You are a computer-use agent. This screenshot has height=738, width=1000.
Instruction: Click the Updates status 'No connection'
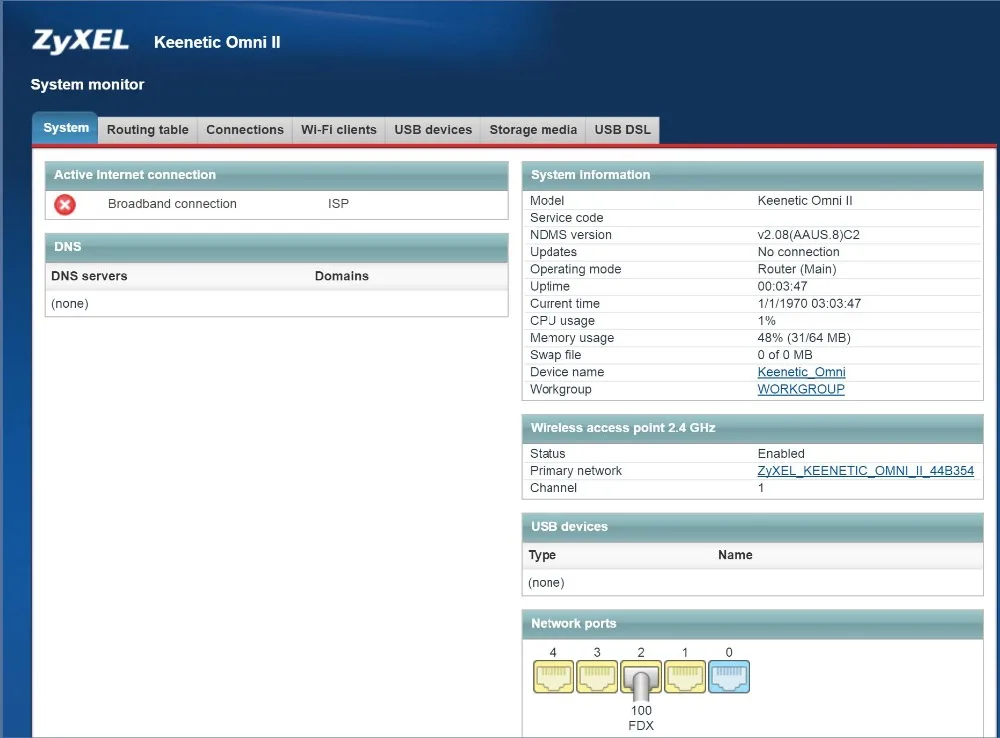798,252
